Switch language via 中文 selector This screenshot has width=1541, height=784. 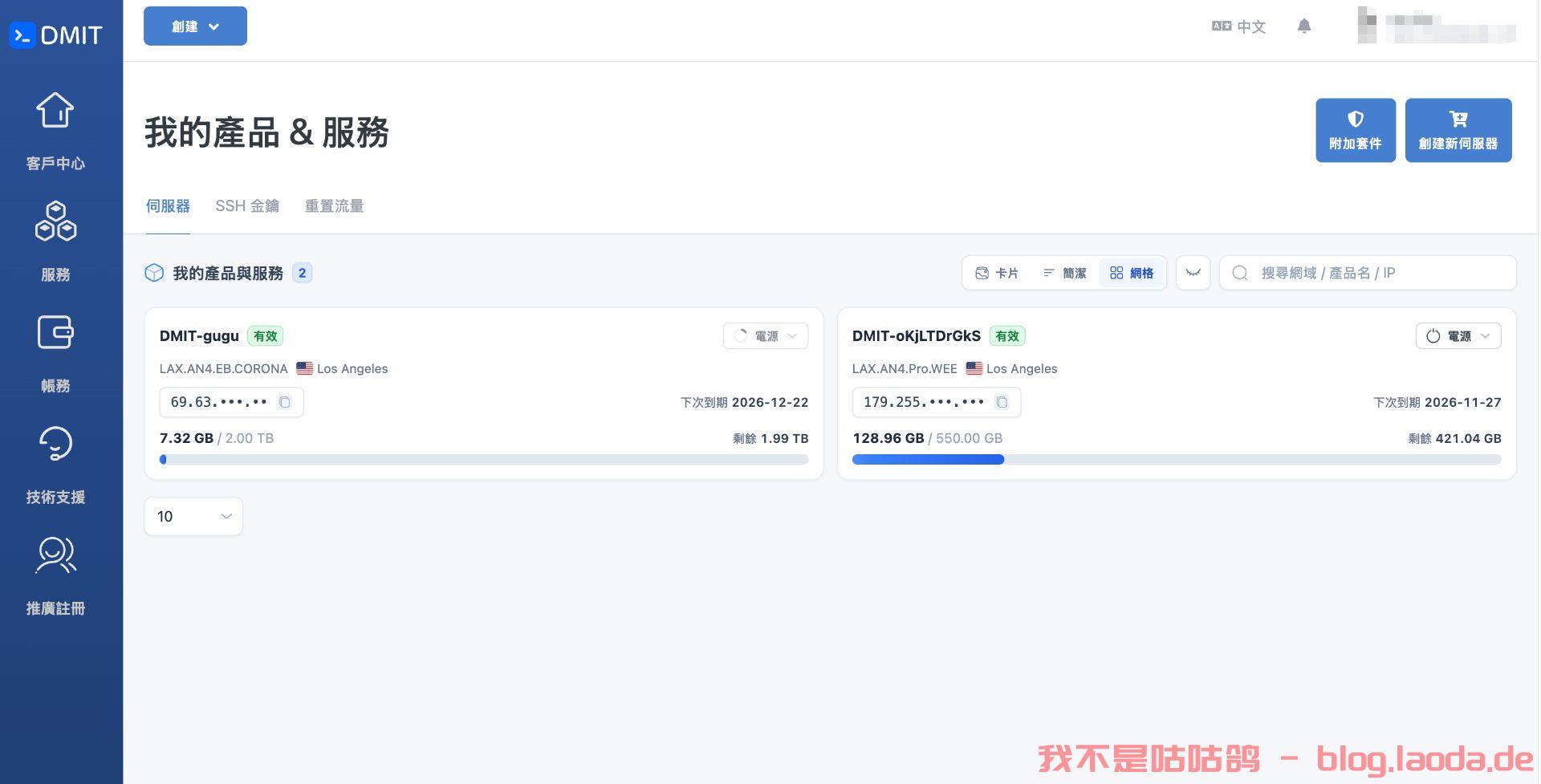pos(1238,26)
